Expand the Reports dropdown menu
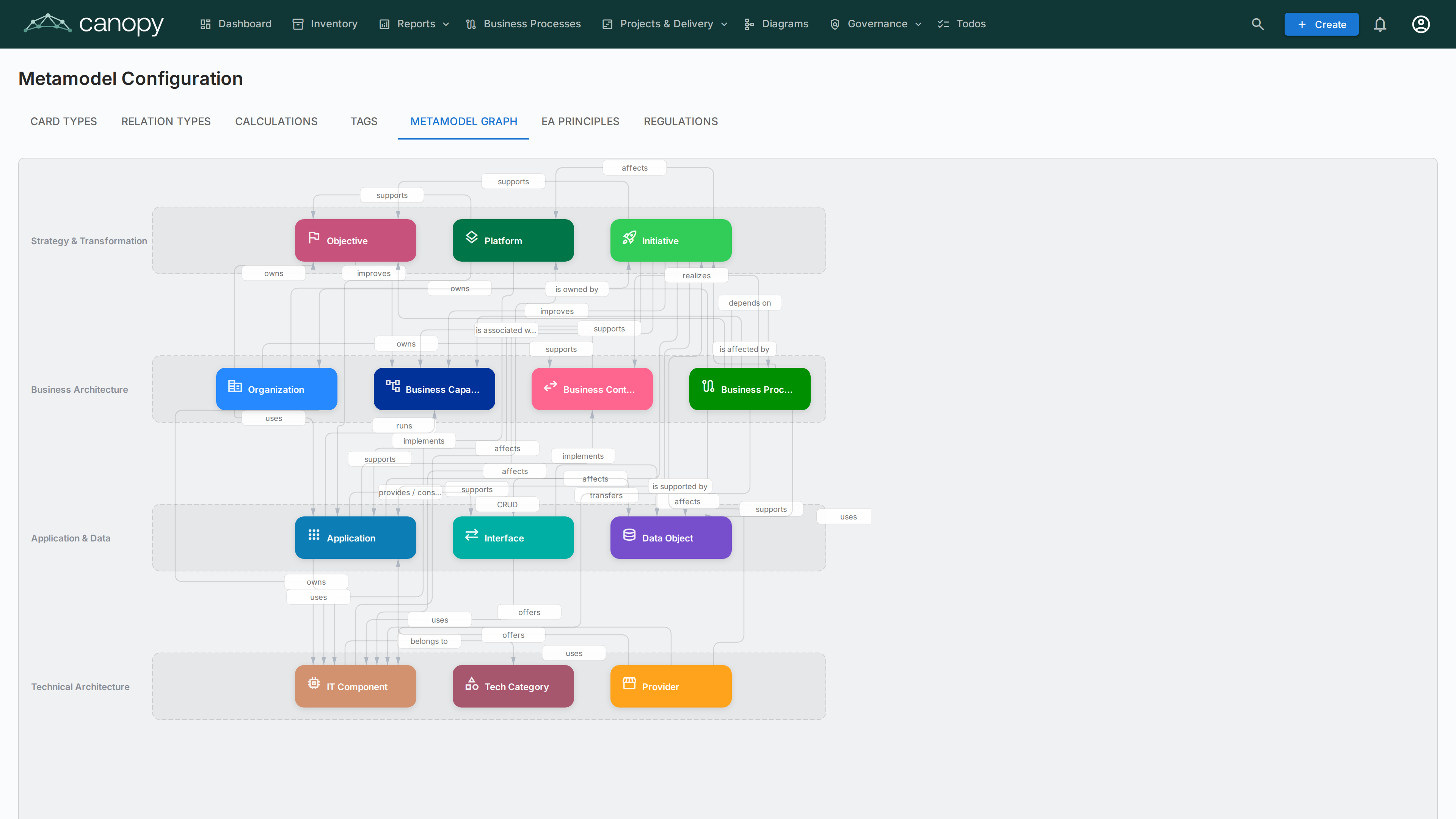This screenshot has width=1456, height=819. coord(414,24)
